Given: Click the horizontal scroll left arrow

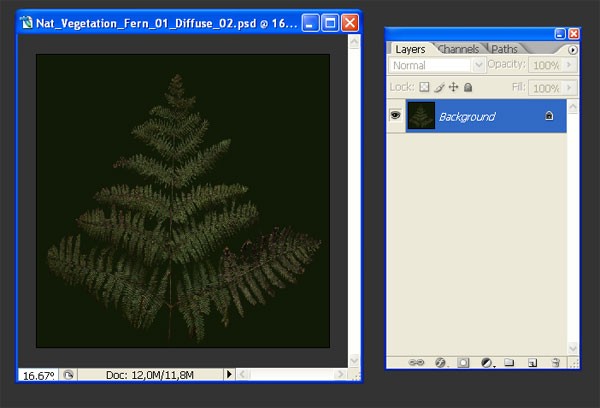Looking at the screenshot, I should click(x=241, y=374).
